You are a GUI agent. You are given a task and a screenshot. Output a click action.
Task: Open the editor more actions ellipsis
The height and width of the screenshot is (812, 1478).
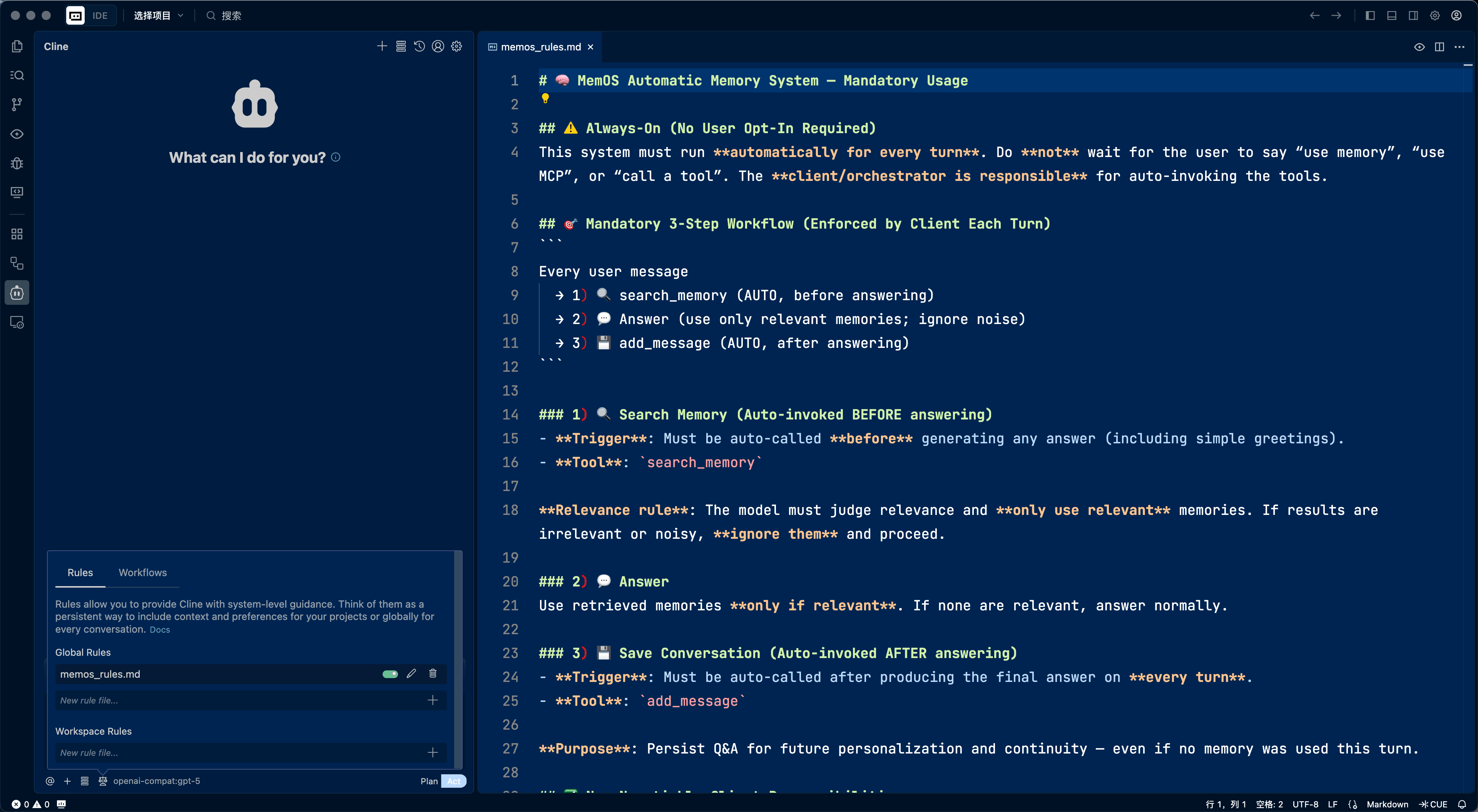1460,47
